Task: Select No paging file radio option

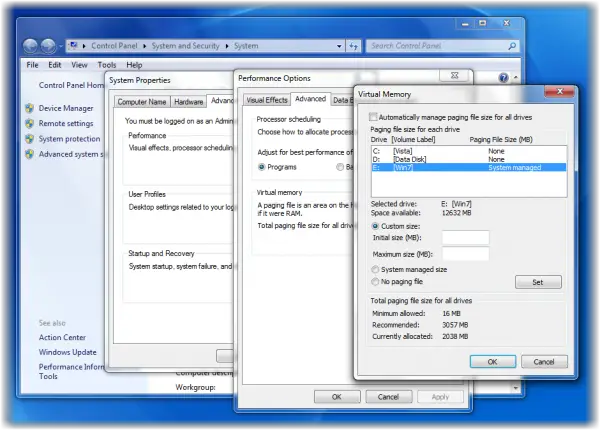Action: tap(375, 282)
